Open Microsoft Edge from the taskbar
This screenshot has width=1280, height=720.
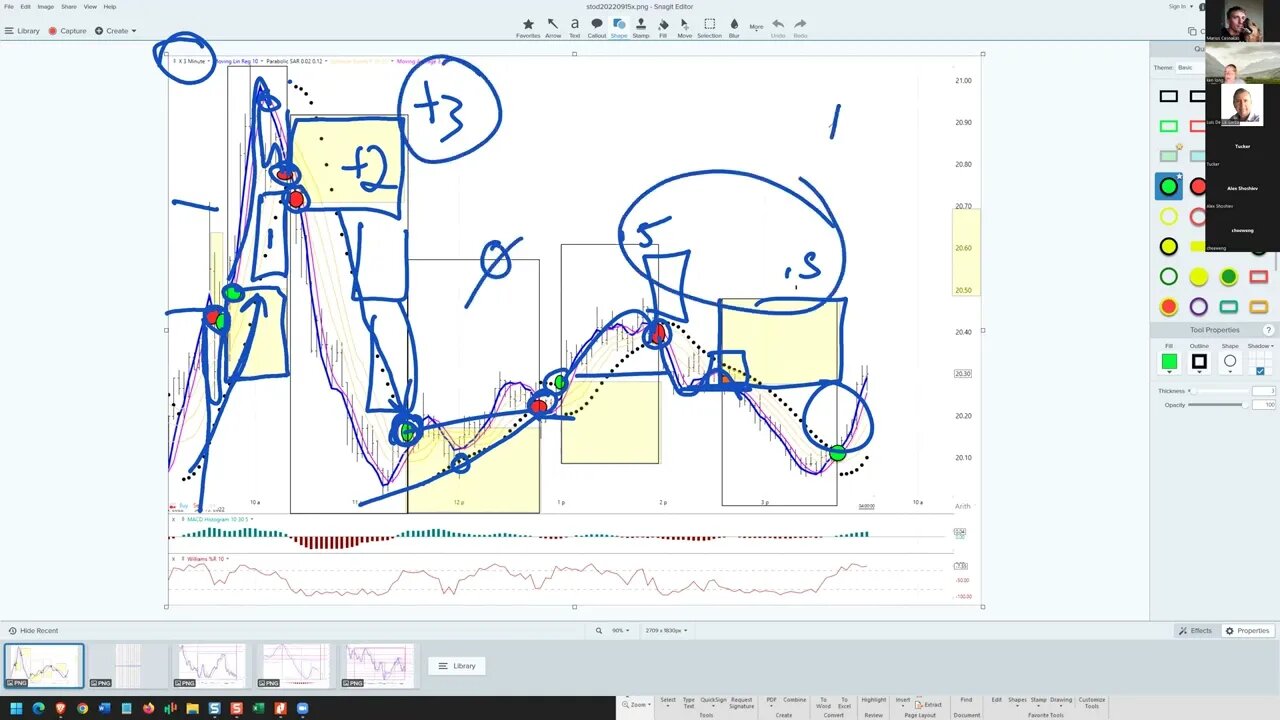[x=38, y=708]
